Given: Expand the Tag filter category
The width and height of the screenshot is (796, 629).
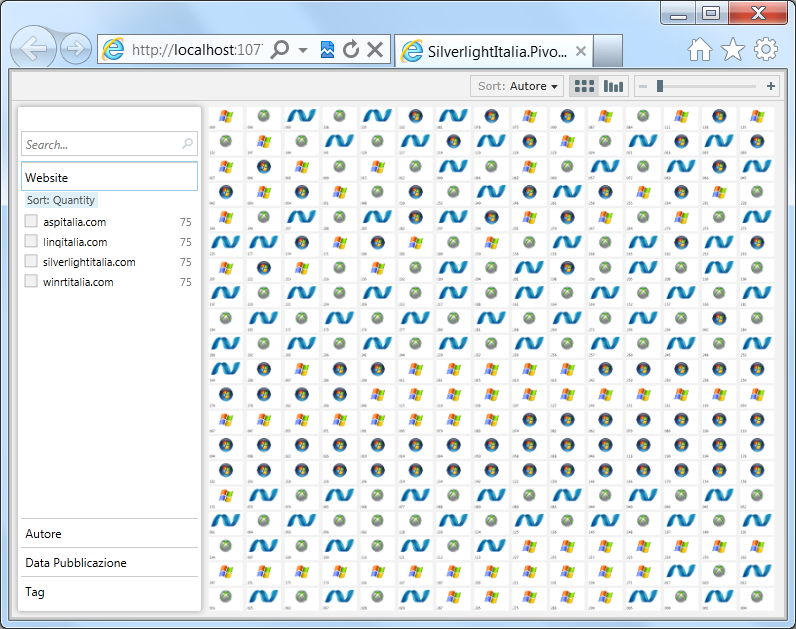Looking at the screenshot, I should coord(109,591).
